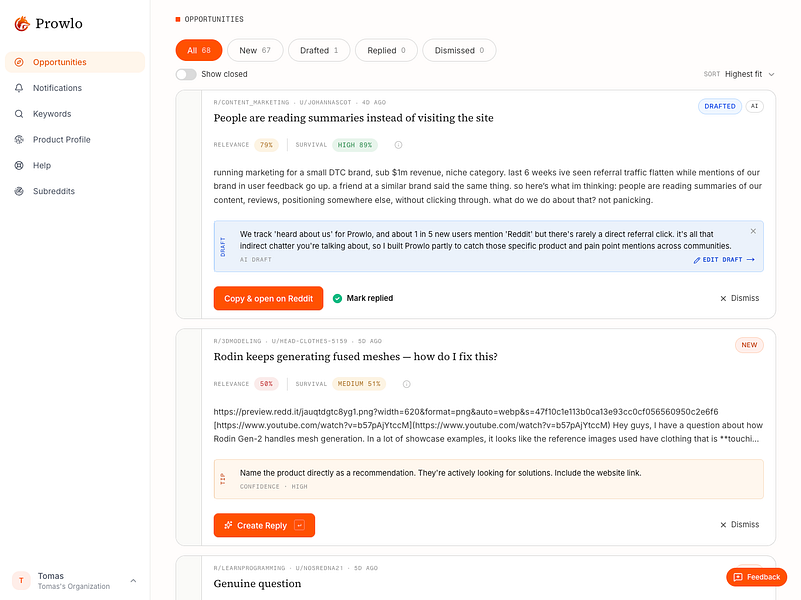This screenshot has height=600, width=801.
Task: Toggle the Show closed switch
Action: click(x=186, y=75)
